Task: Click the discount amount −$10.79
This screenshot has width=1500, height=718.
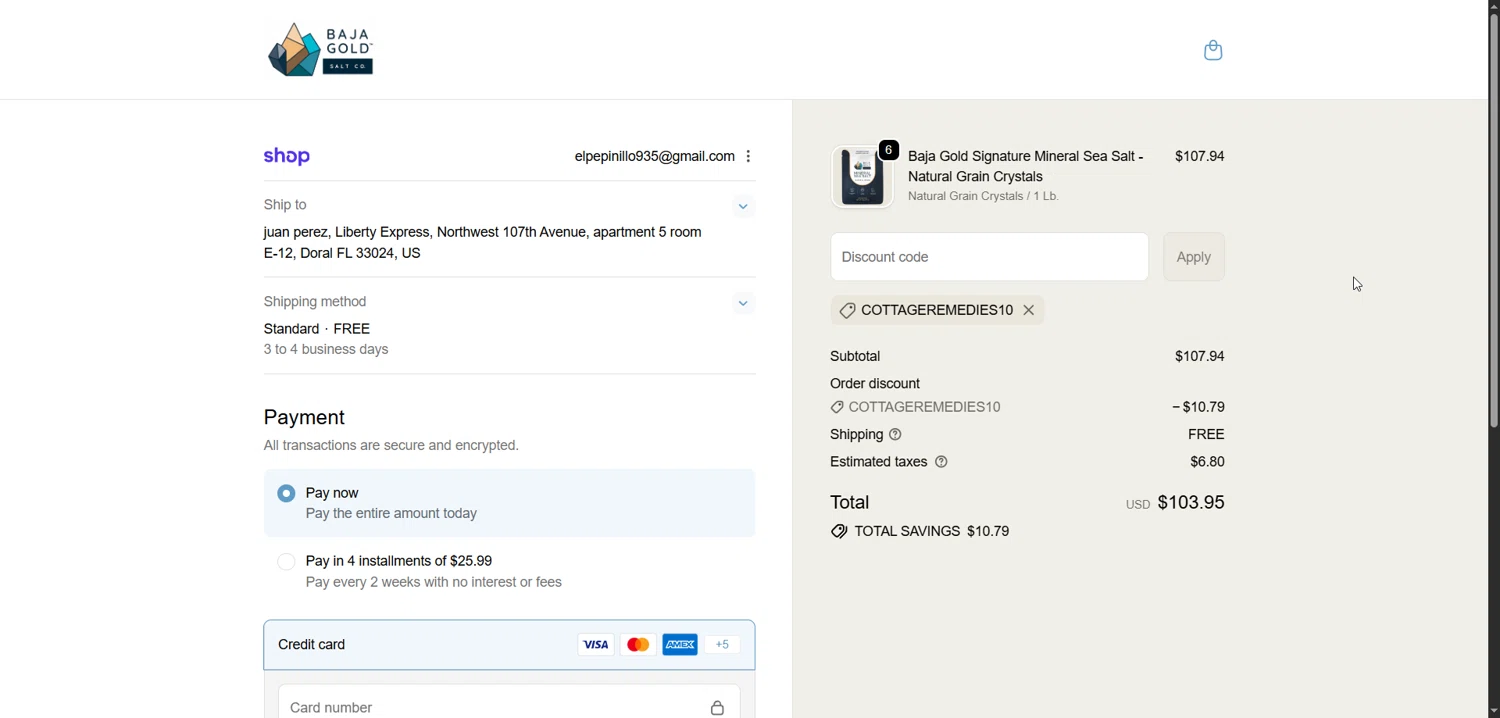Action: click(1199, 408)
